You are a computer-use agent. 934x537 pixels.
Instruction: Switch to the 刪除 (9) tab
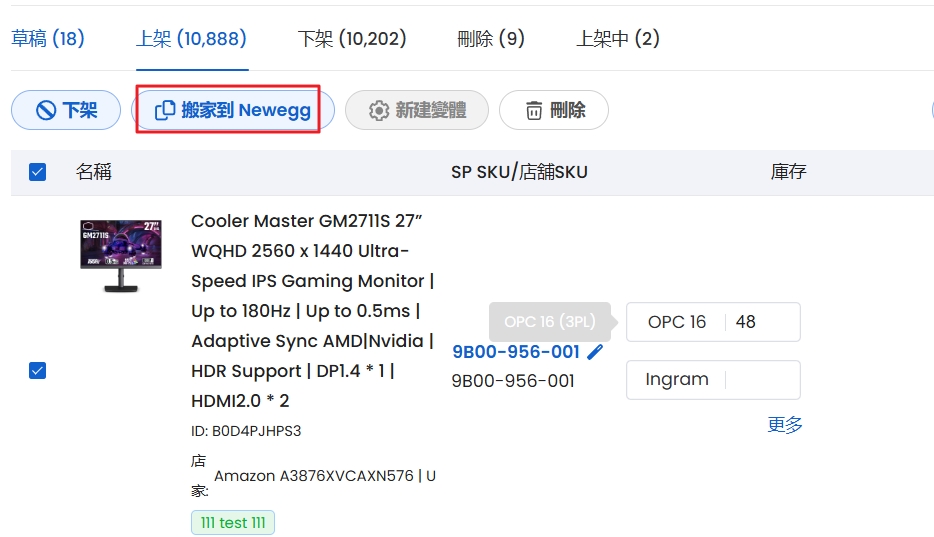491,39
